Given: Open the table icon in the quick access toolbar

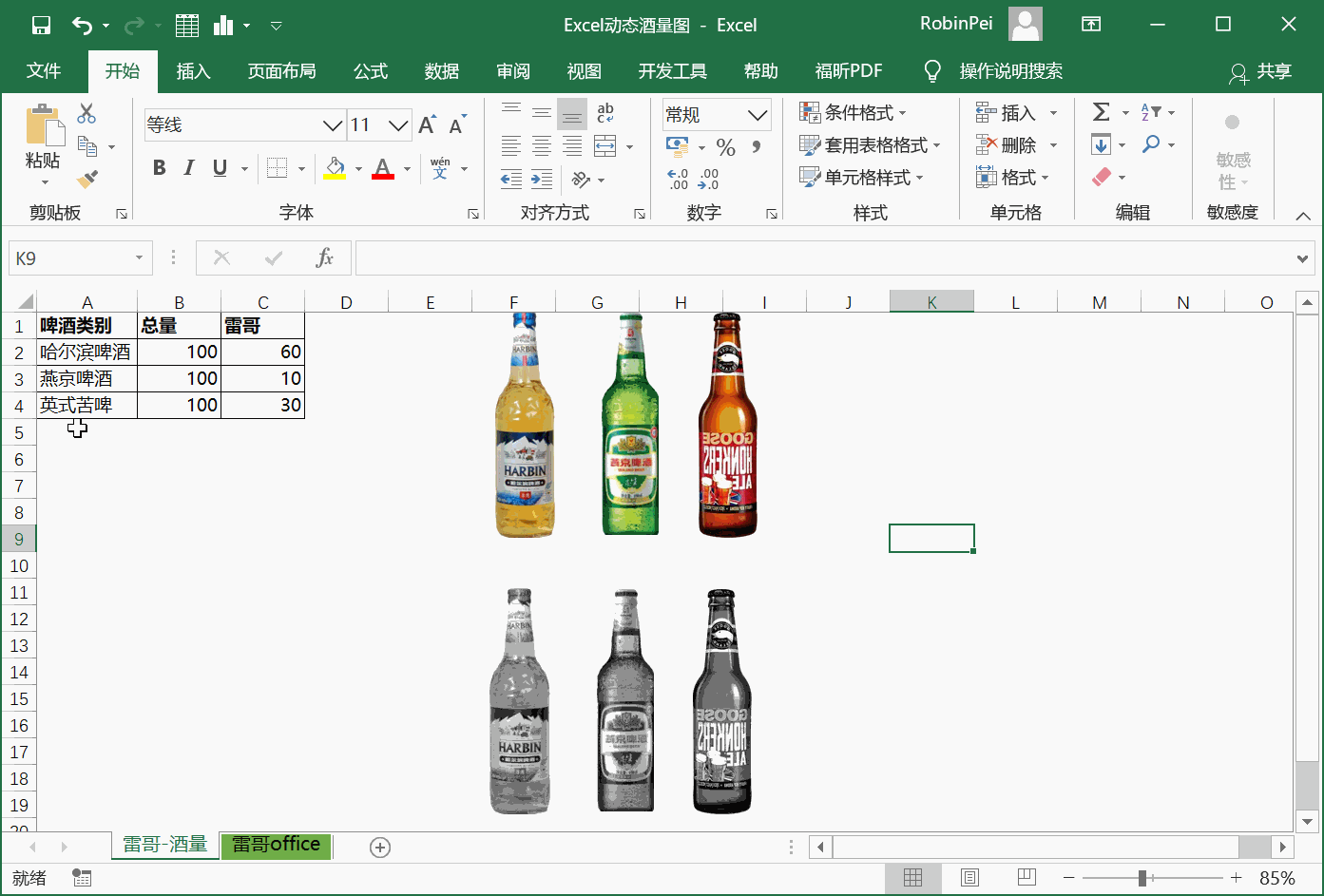Looking at the screenshot, I should coord(187,26).
